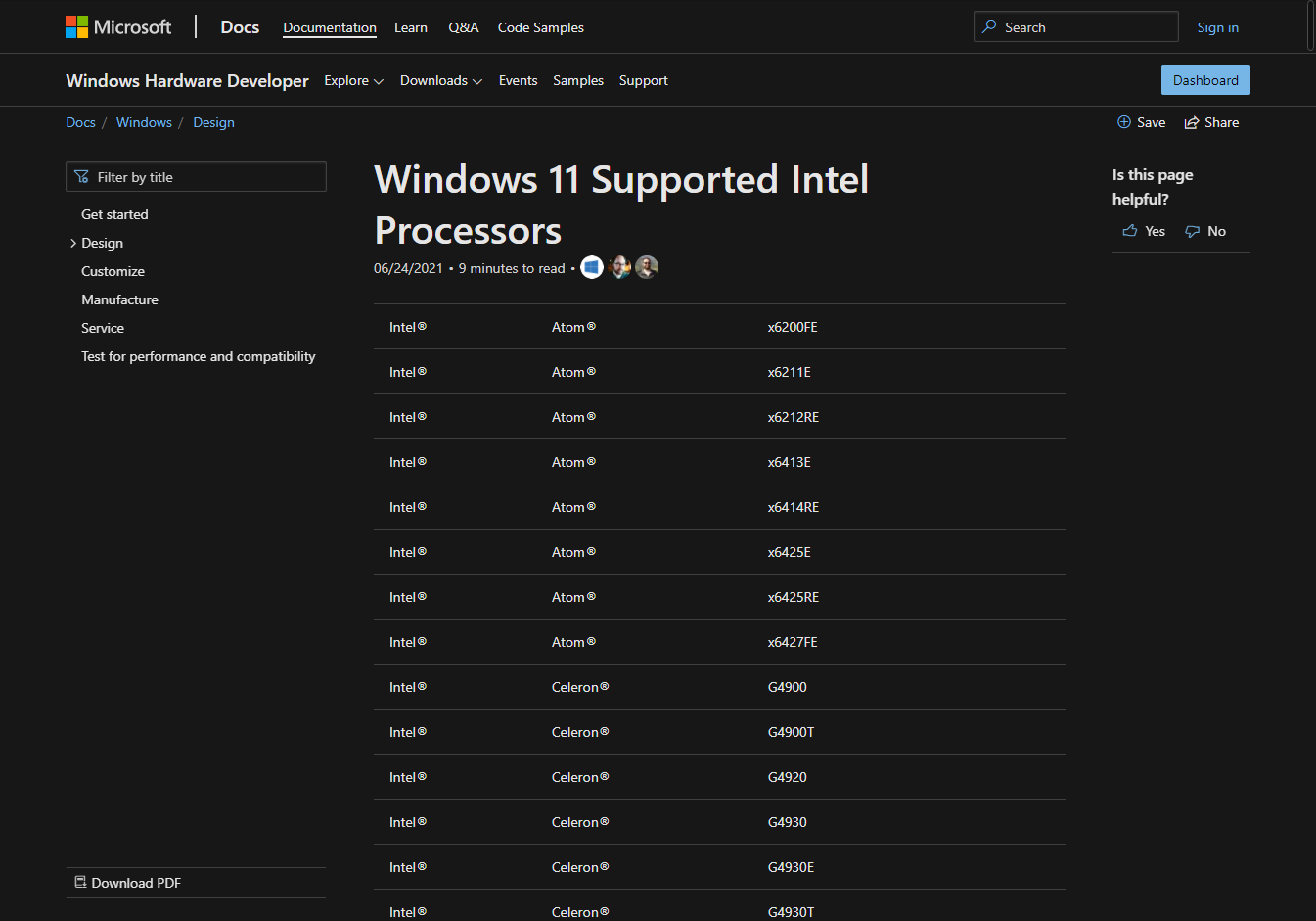The image size is (1316, 921).
Task: Click the x6414RE model cell
Action: click(794, 507)
